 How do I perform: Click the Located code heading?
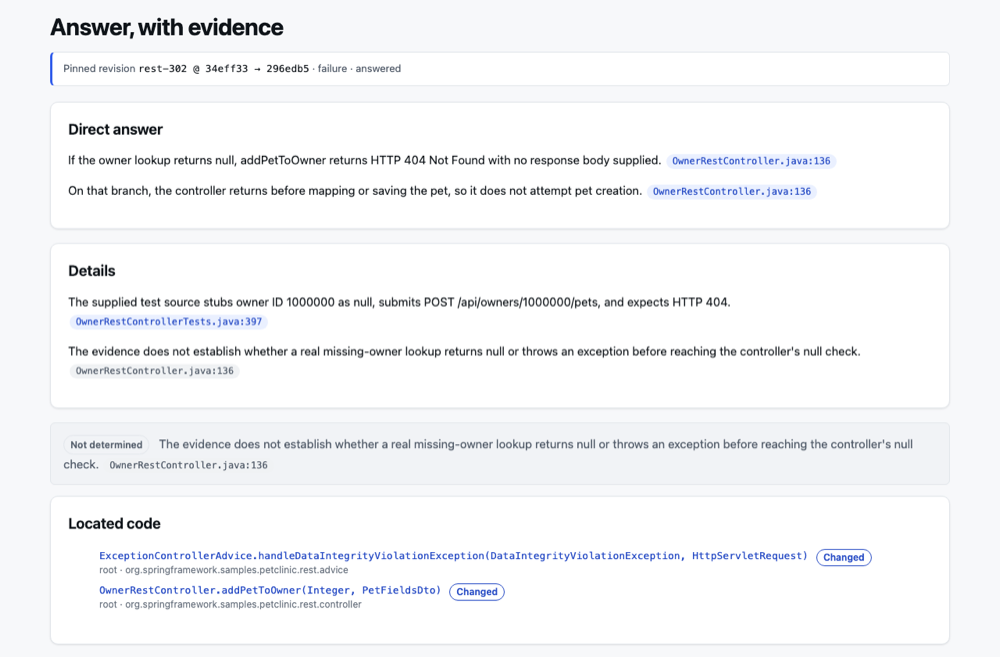[114, 524]
